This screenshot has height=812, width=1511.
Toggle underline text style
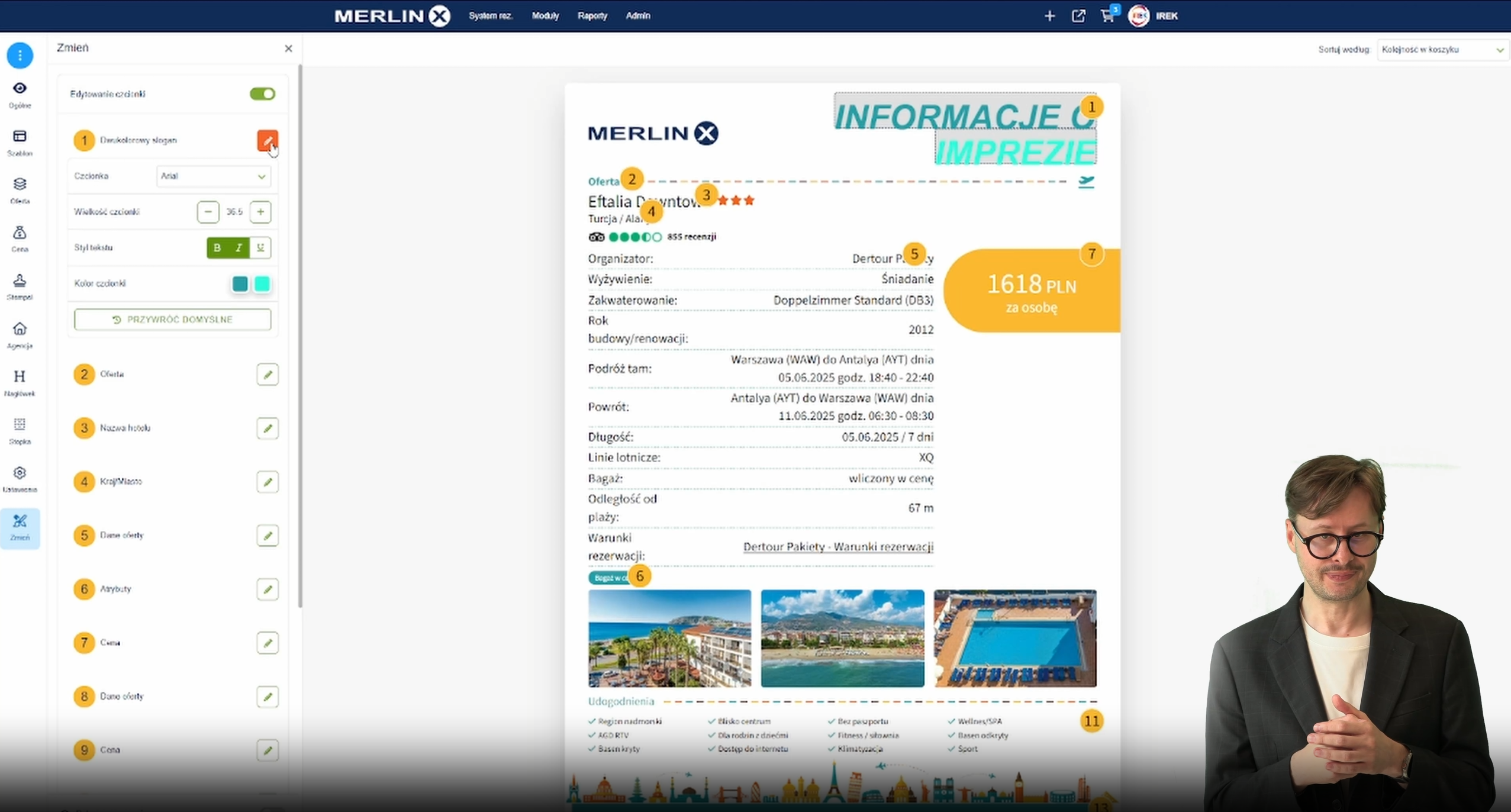(260, 248)
